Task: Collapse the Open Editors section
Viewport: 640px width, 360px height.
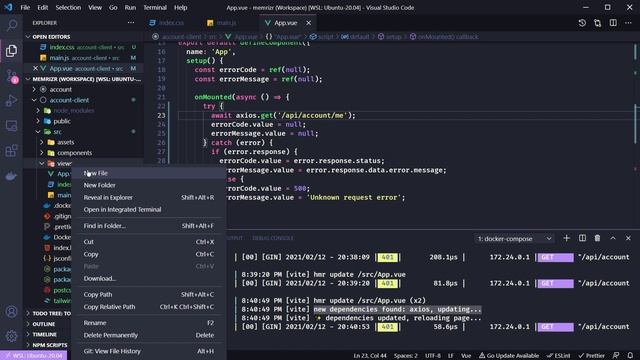Action: (28, 37)
